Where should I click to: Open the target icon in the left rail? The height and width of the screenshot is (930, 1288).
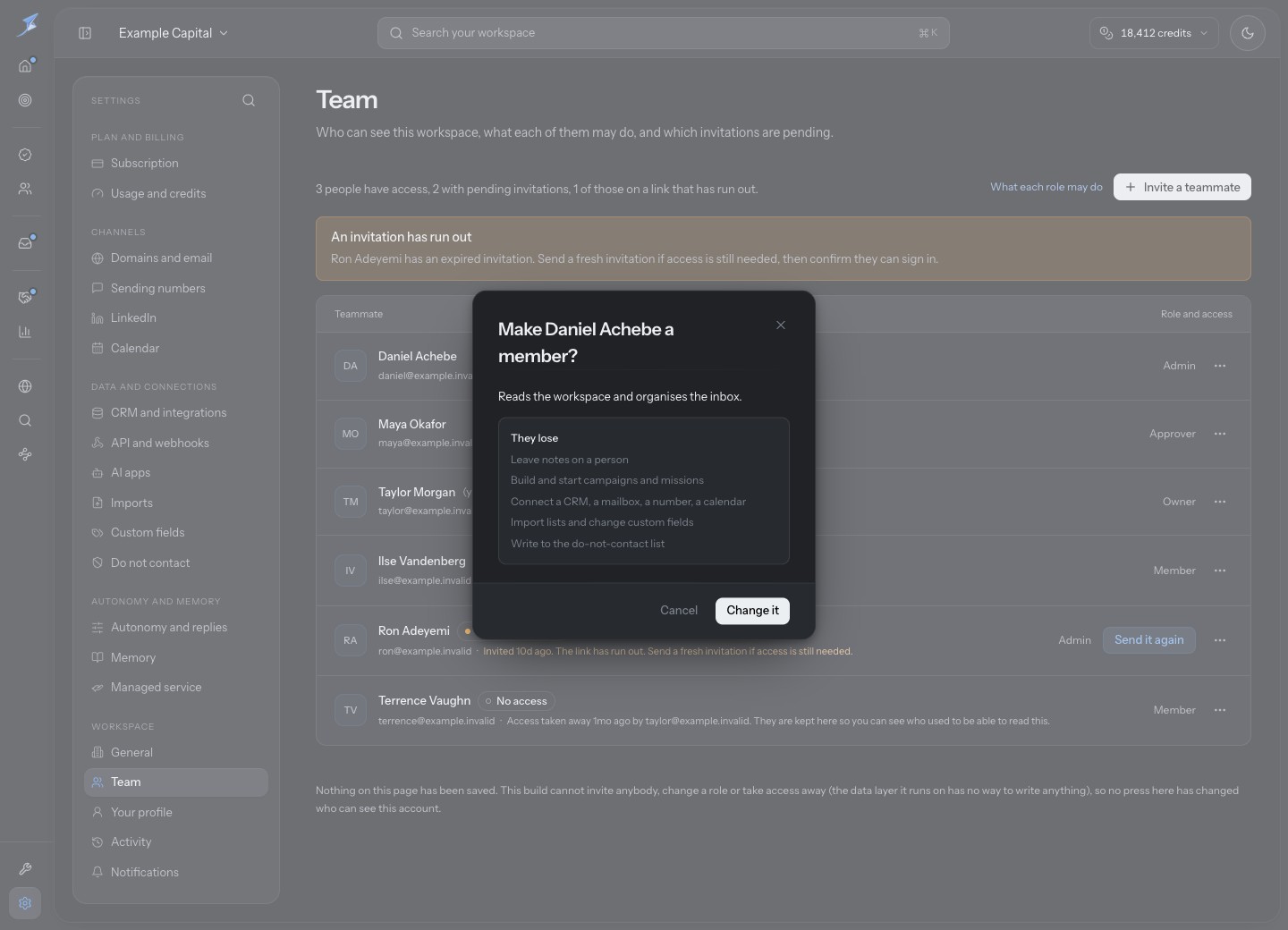coord(25,100)
